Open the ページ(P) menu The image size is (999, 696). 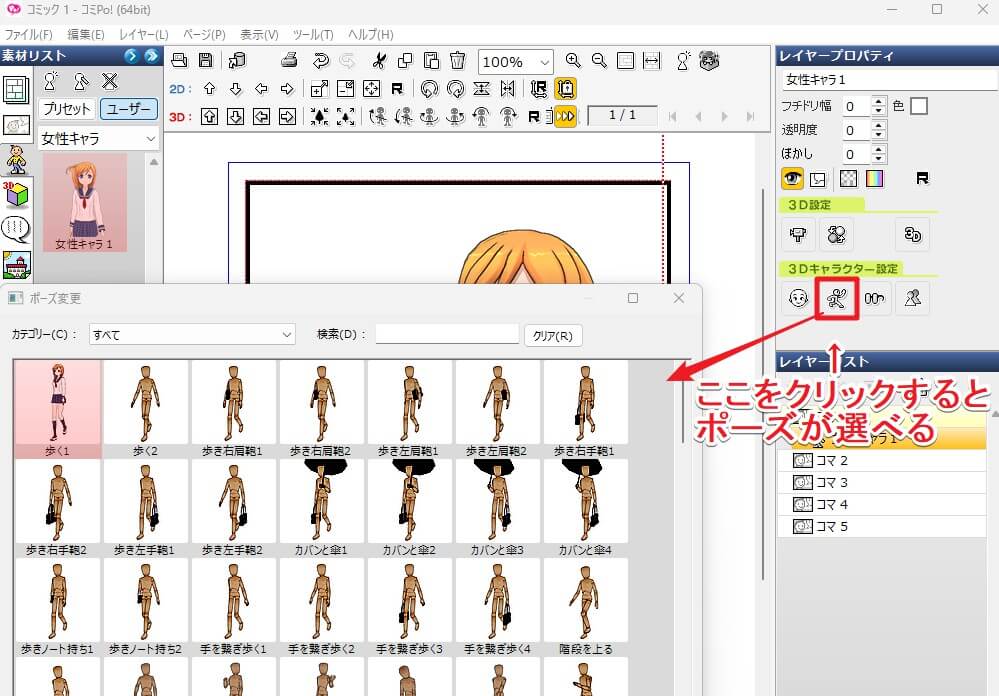tap(204, 34)
